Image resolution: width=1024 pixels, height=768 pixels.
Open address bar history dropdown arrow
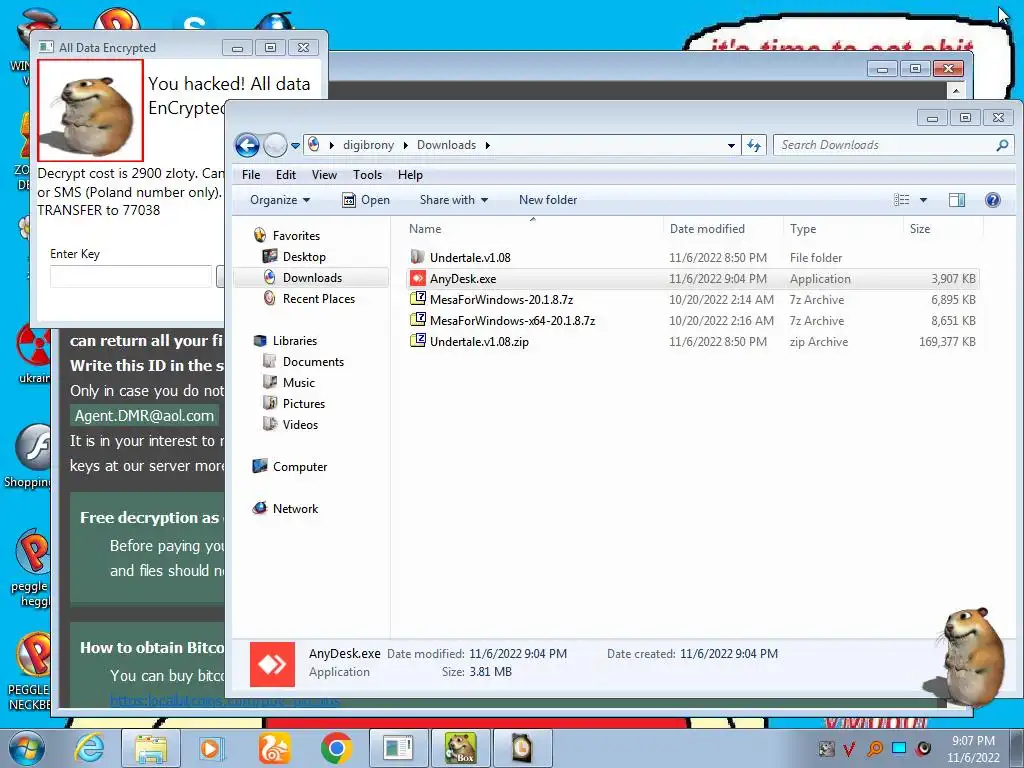731,146
